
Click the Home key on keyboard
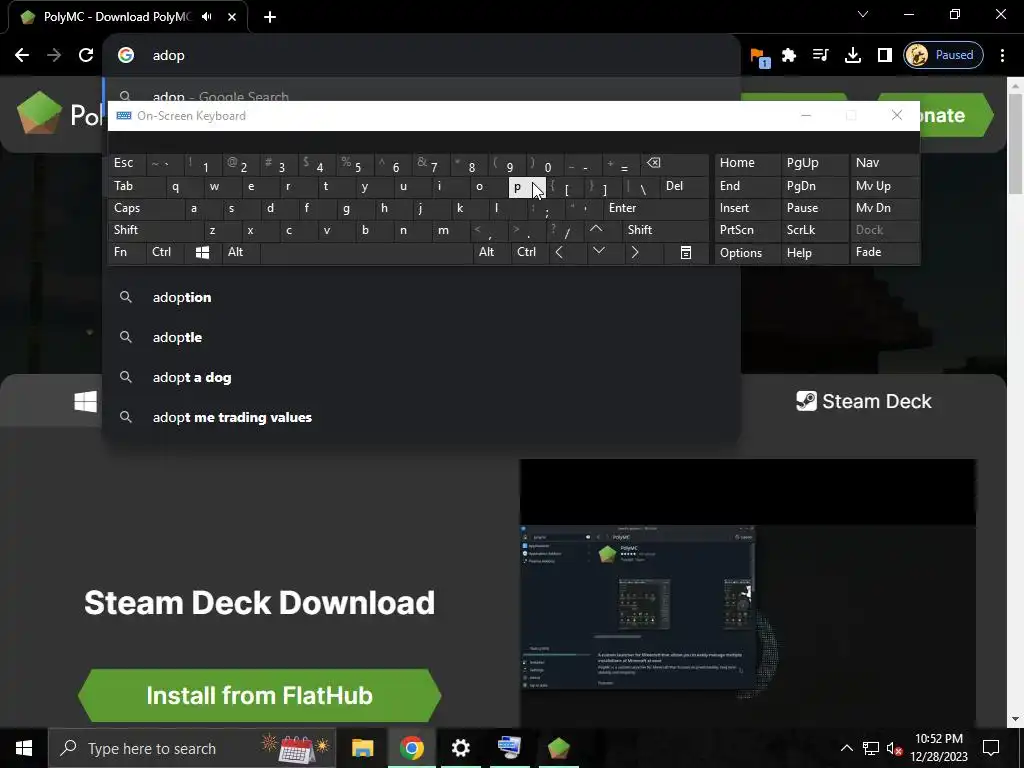click(747, 164)
